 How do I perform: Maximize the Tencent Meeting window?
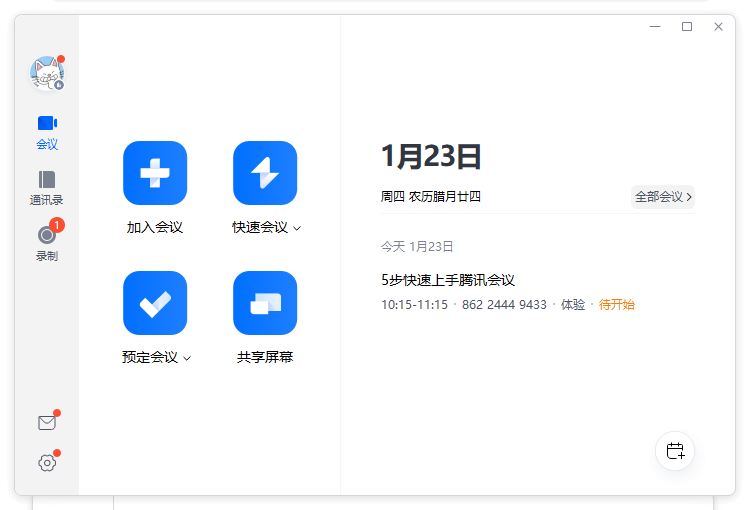[x=687, y=27]
